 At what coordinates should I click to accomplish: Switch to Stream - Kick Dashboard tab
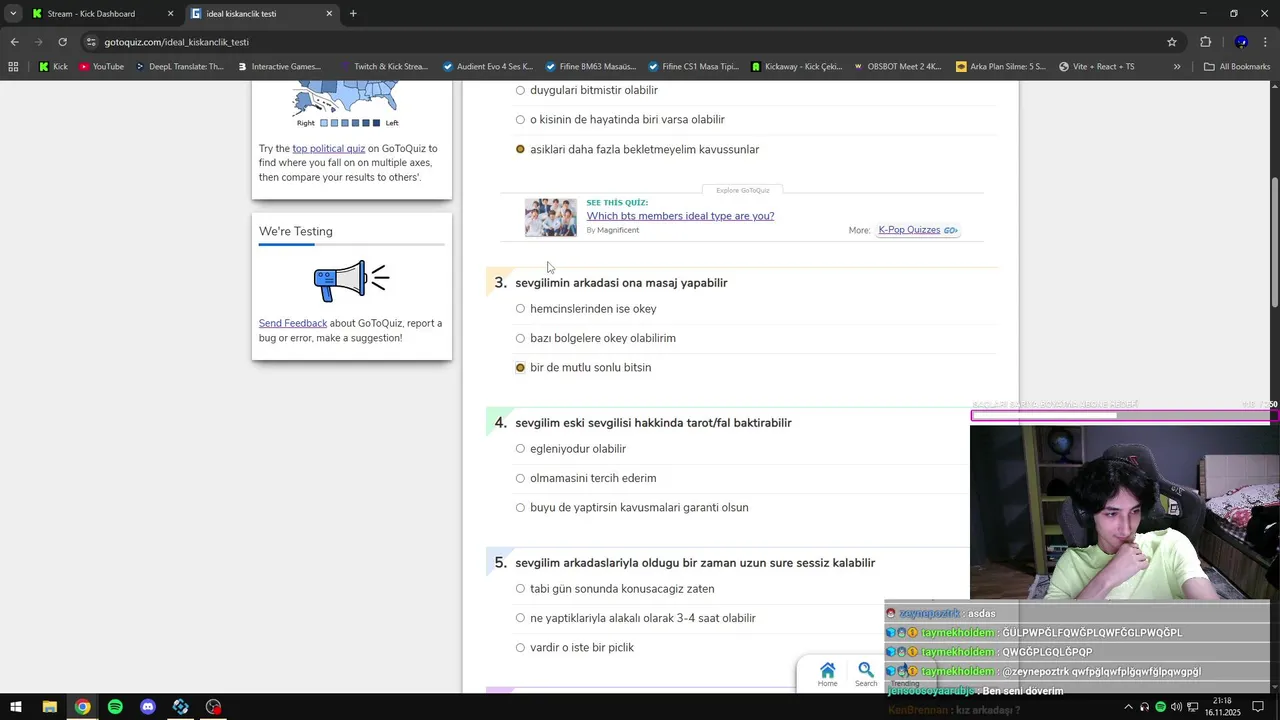102,14
